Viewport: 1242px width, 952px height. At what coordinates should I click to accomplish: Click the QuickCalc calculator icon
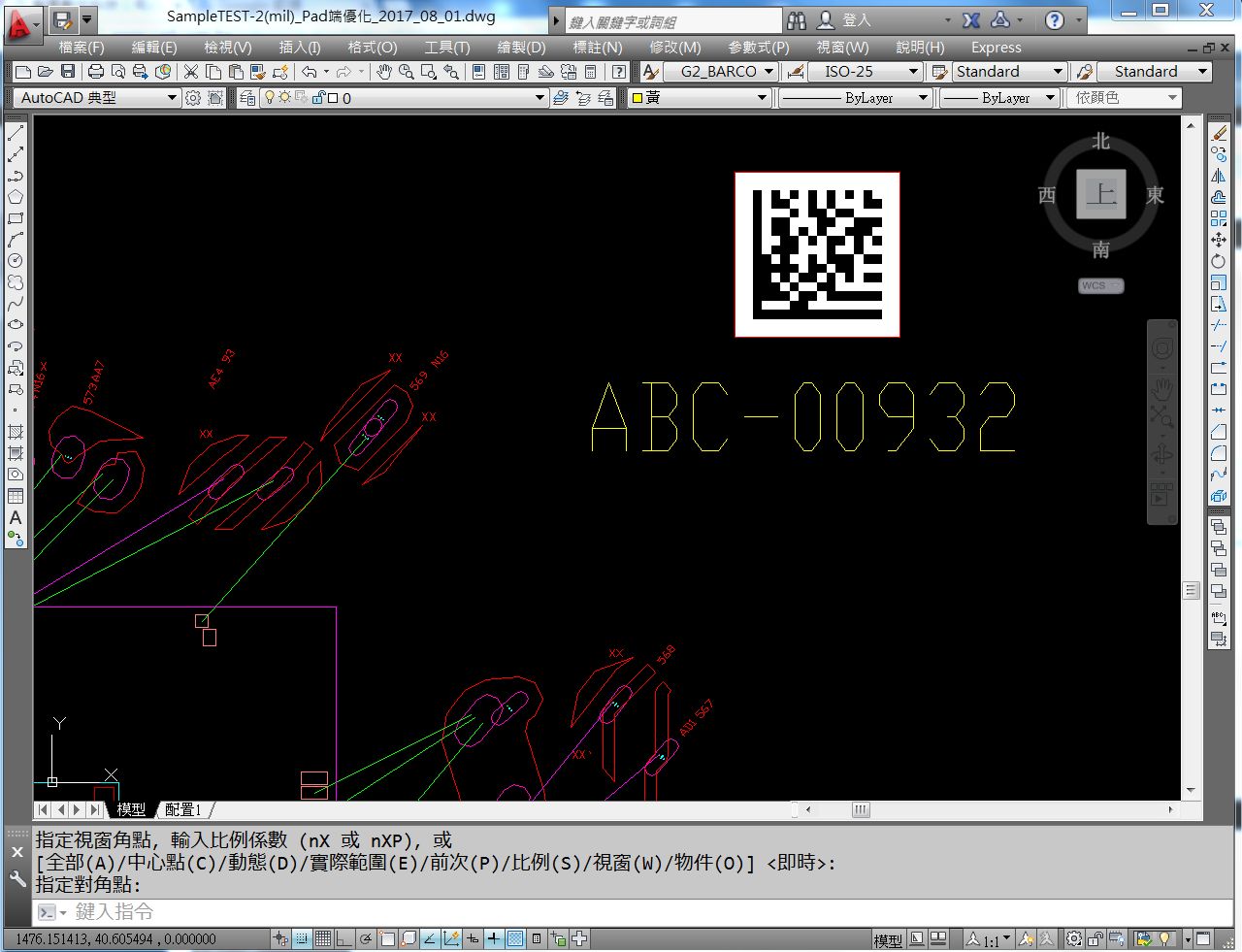pos(590,72)
